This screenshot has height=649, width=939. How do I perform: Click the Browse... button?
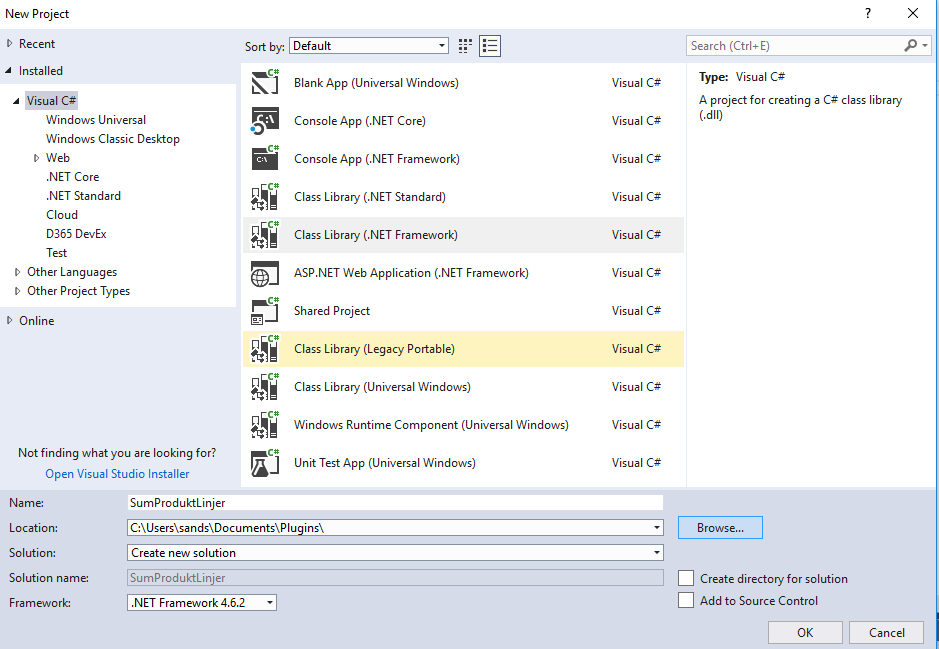point(720,527)
